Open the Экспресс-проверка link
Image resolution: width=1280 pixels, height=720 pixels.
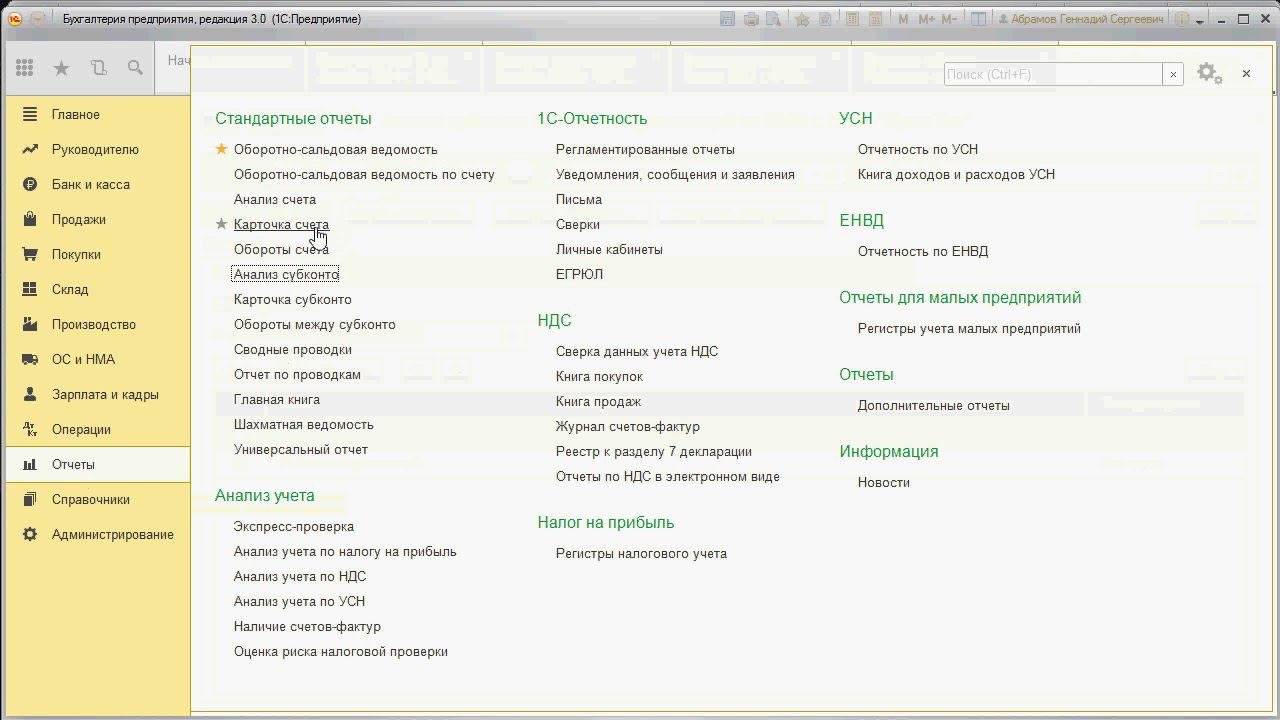point(294,526)
